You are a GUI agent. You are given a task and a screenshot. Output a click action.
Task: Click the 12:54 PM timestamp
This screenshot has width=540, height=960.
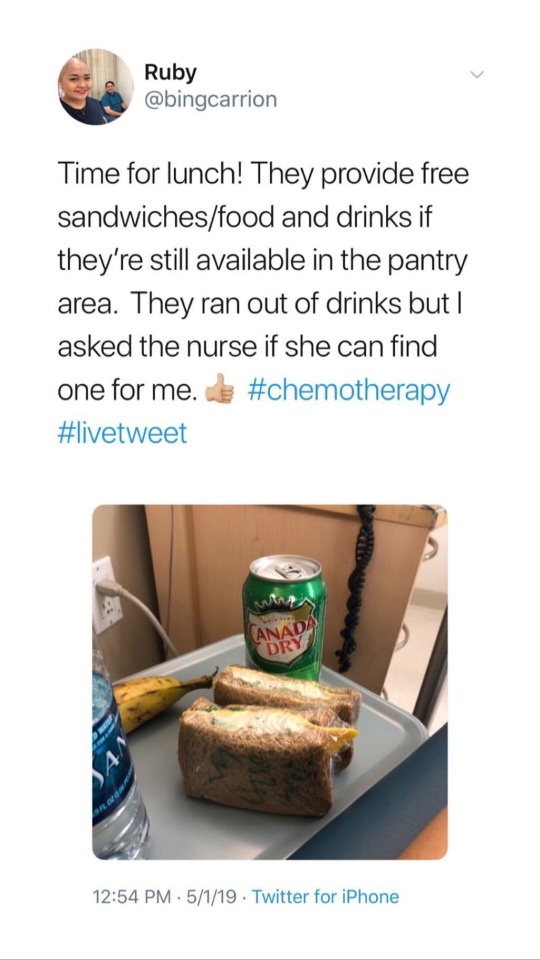pos(132,898)
